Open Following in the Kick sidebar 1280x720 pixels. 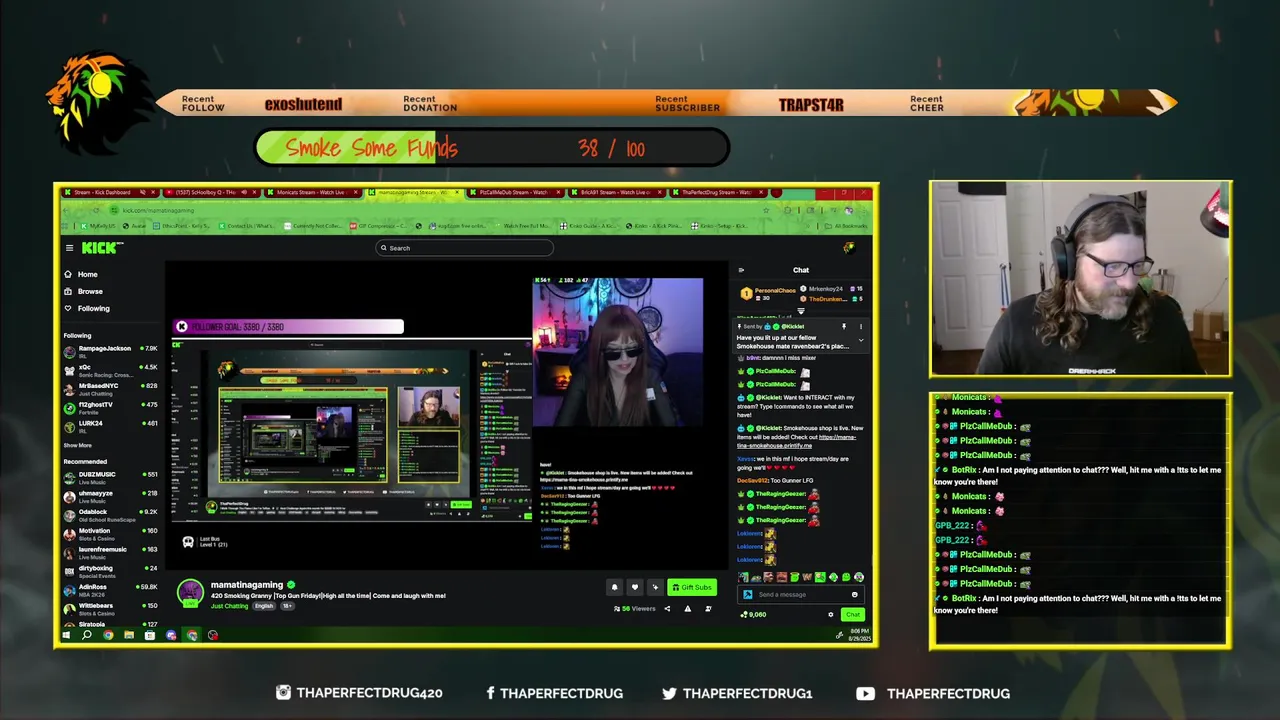tap(87, 308)
